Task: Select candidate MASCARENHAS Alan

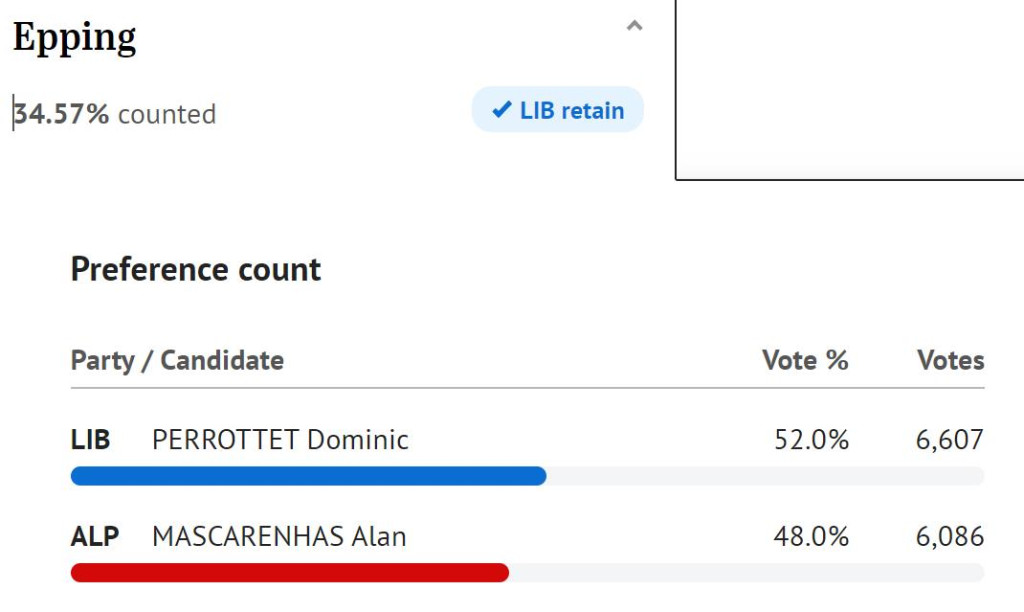Action: tap(279, 536)
